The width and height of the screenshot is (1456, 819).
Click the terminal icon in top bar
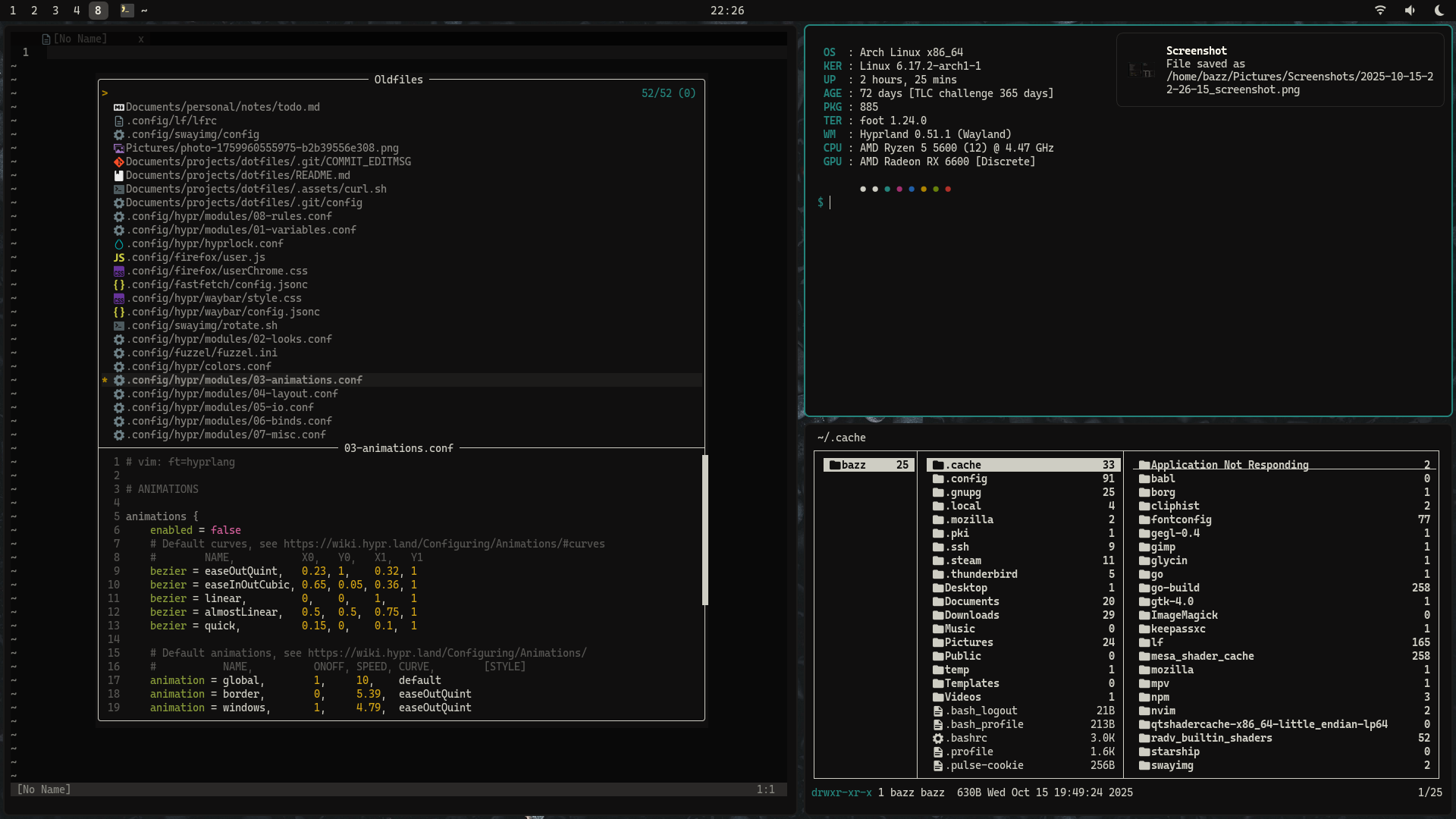pyautogui.click(x=127, y=10)
